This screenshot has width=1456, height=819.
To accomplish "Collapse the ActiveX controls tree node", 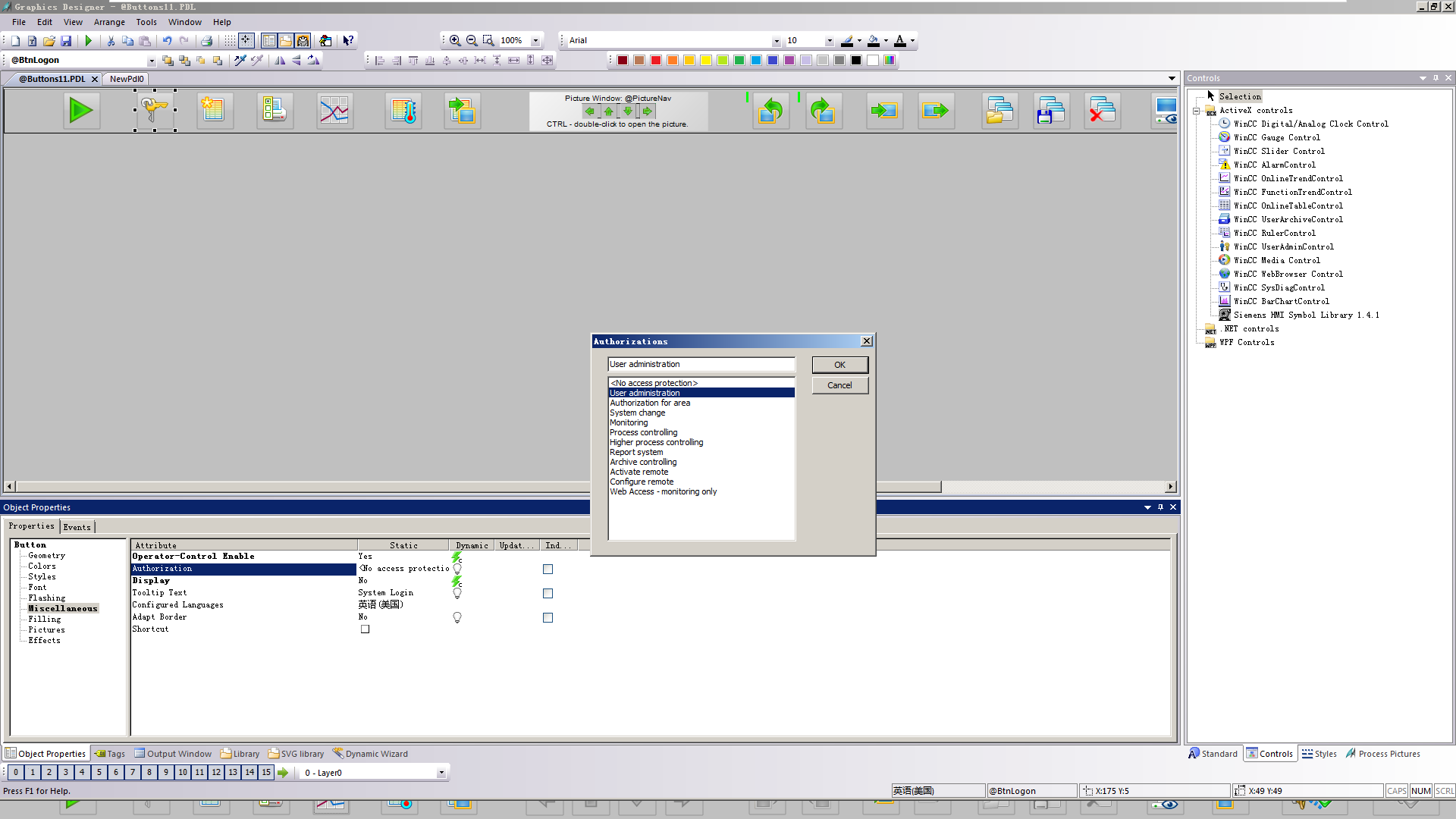I will click(x=1197, y=111).
